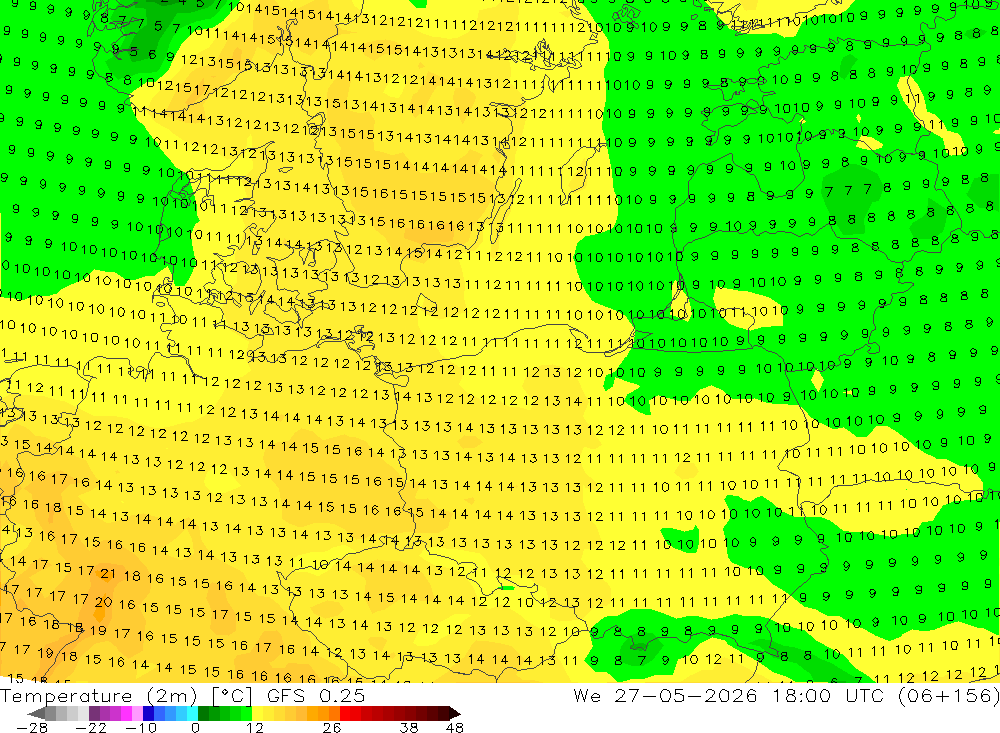
Task: Click the legend label "-22"
Action: (91, 727)
